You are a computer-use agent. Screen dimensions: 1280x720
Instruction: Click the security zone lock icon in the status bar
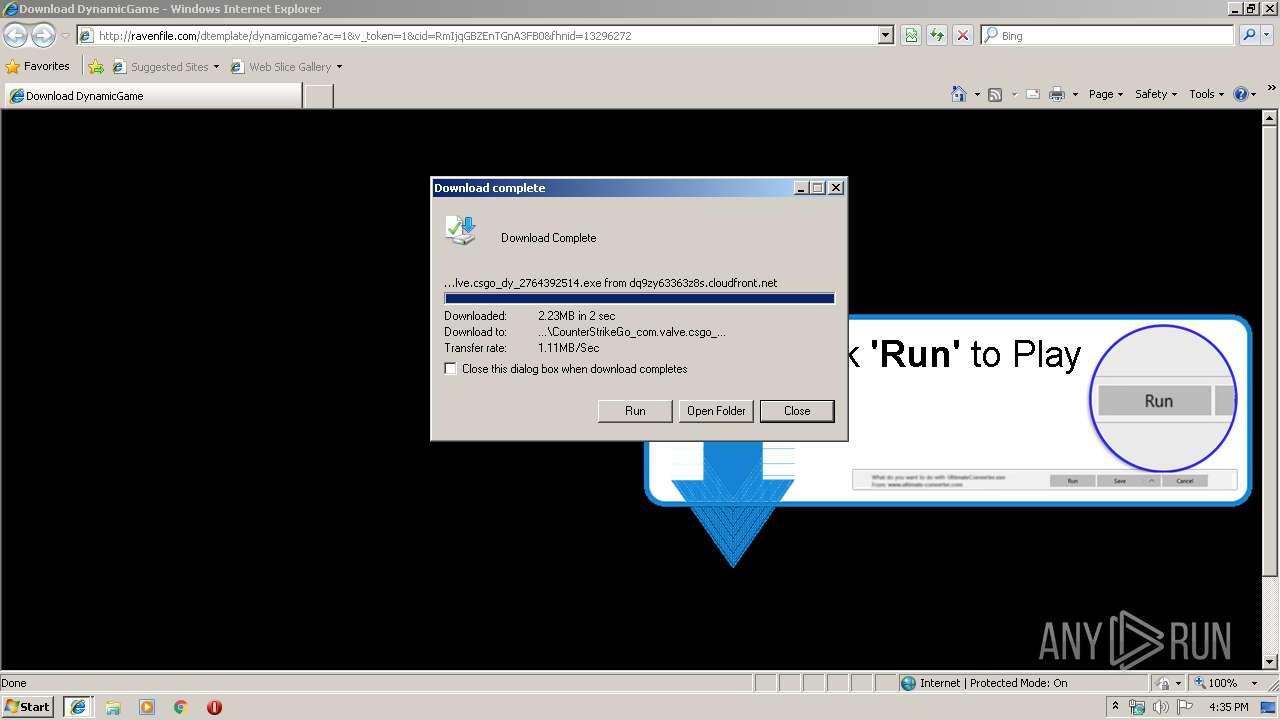[x=1163, y=683]
